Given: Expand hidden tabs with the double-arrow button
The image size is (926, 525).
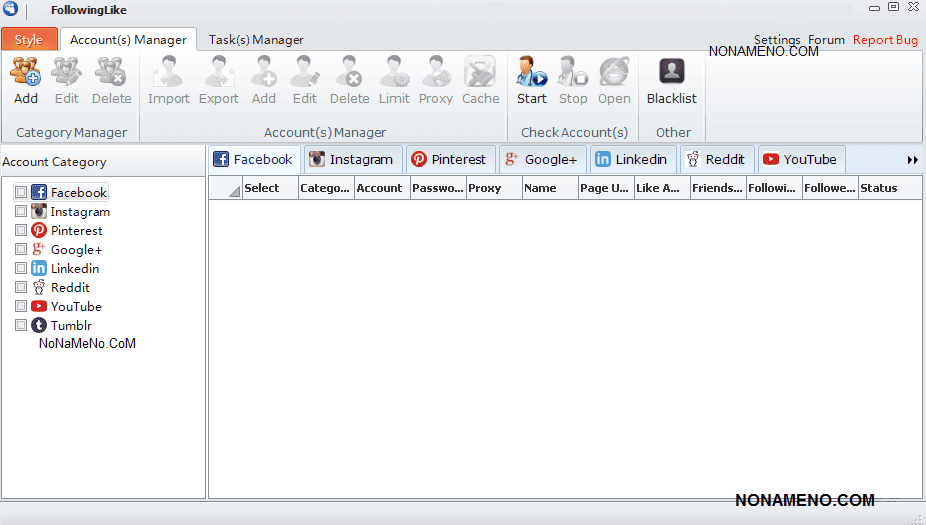Looking at the screenshot, I should [x=912, y=160].
